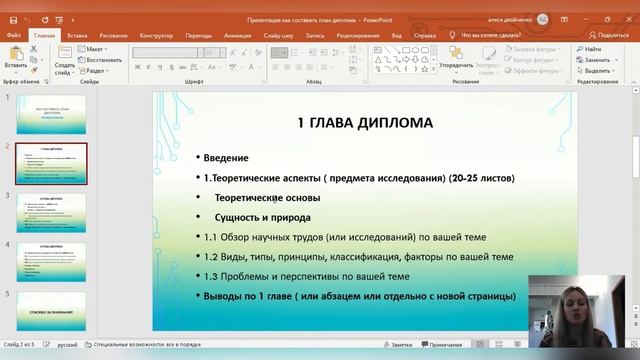Insert a text box from the shapes gallery
This screenshot has width=640, height=360.
tap(378, 50)
